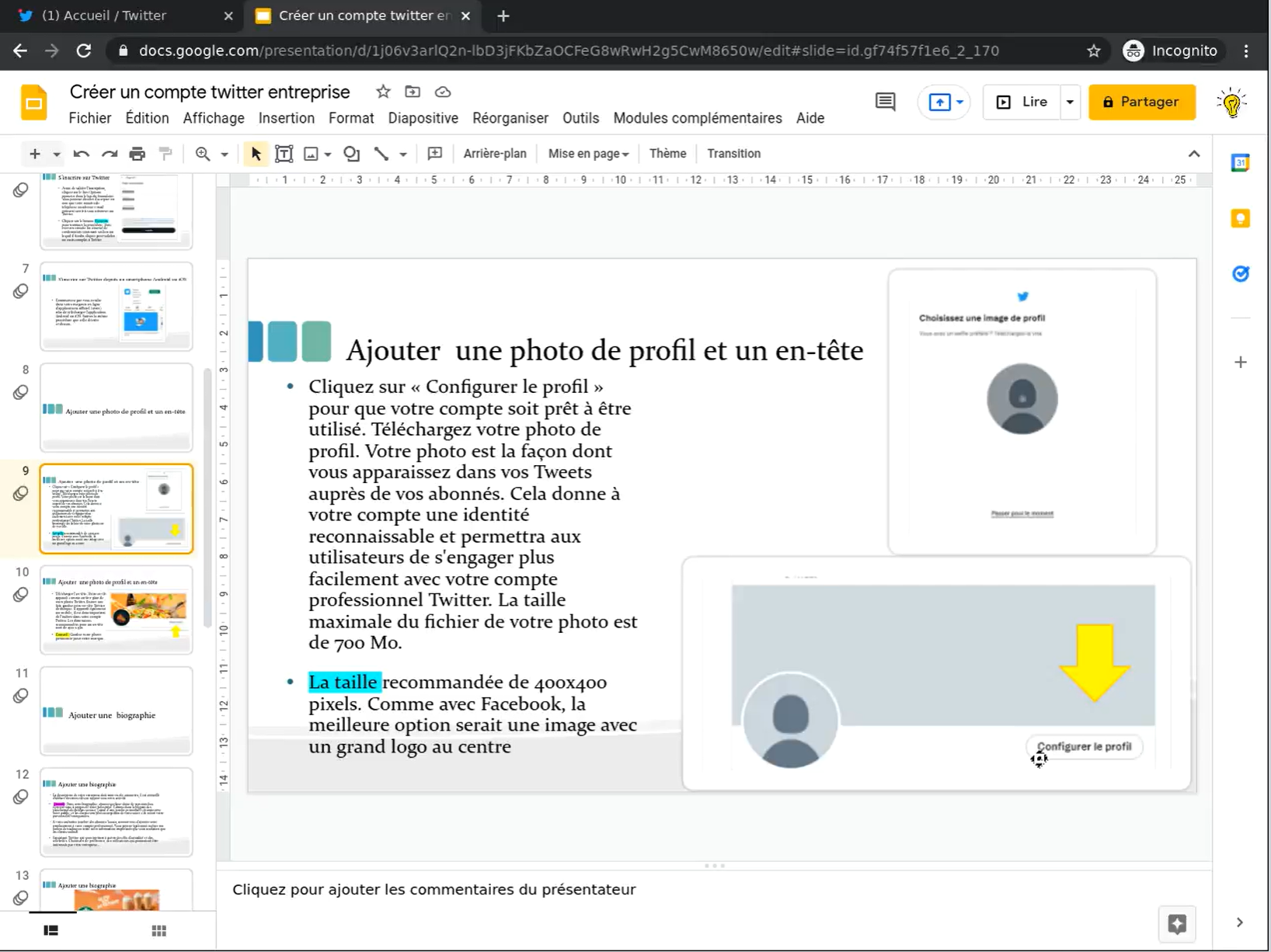Screen dimensions: 1271x952
Task: Open the Diapositive menu
Action: (423, 118)
